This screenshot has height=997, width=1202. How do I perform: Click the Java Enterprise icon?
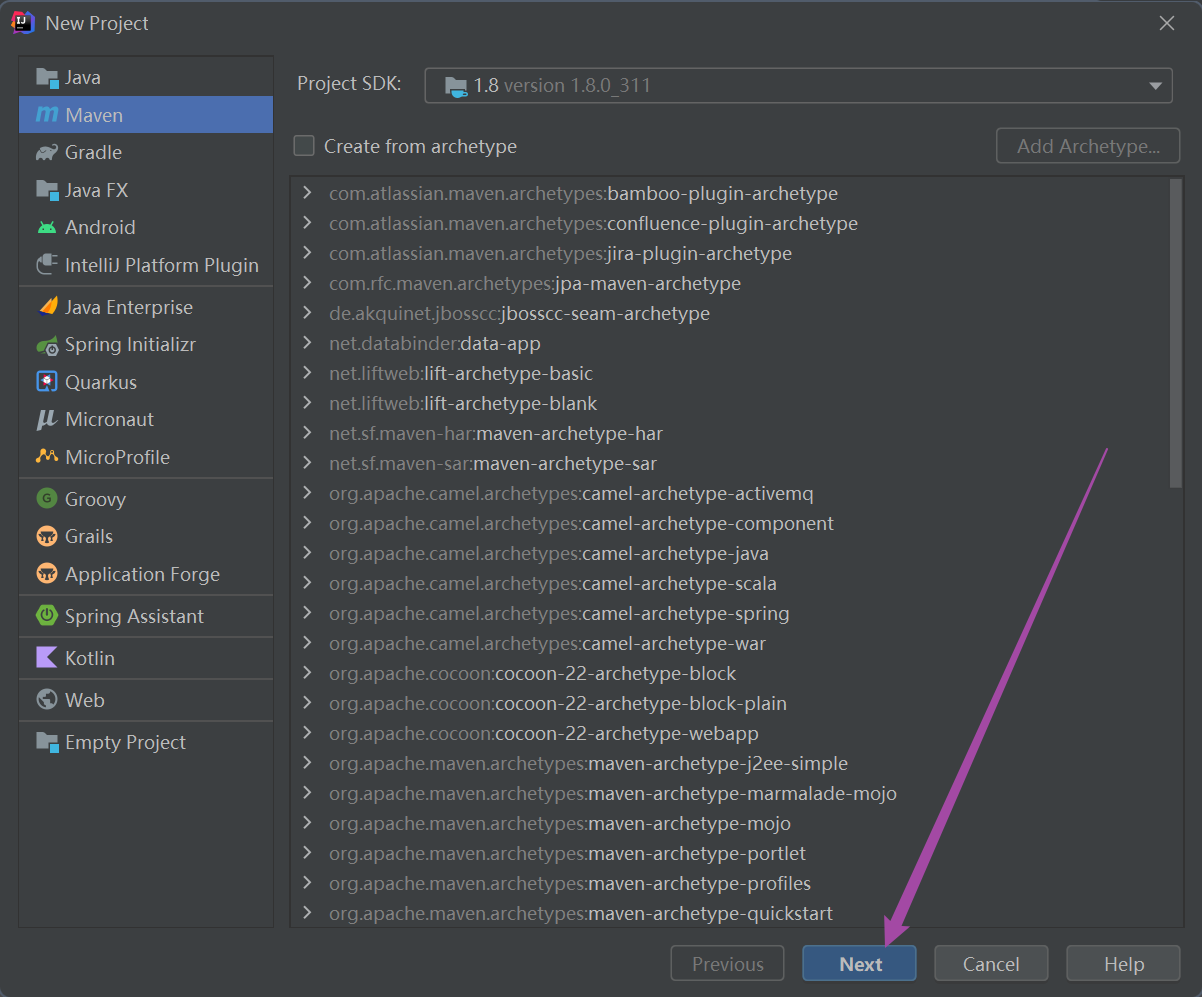point(47,307)
